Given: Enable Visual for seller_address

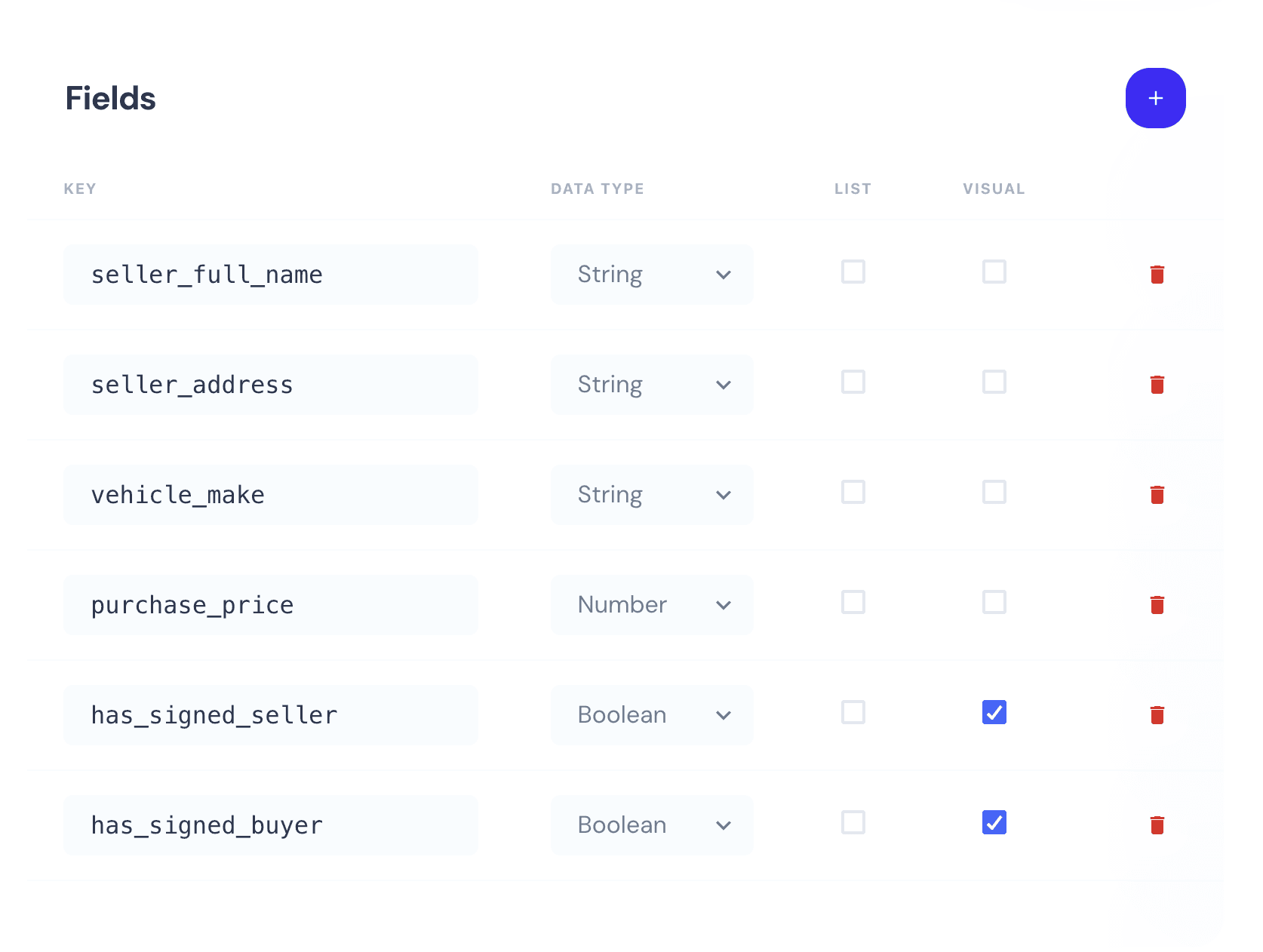Looking at the screenshot, I should click(994, 382).
